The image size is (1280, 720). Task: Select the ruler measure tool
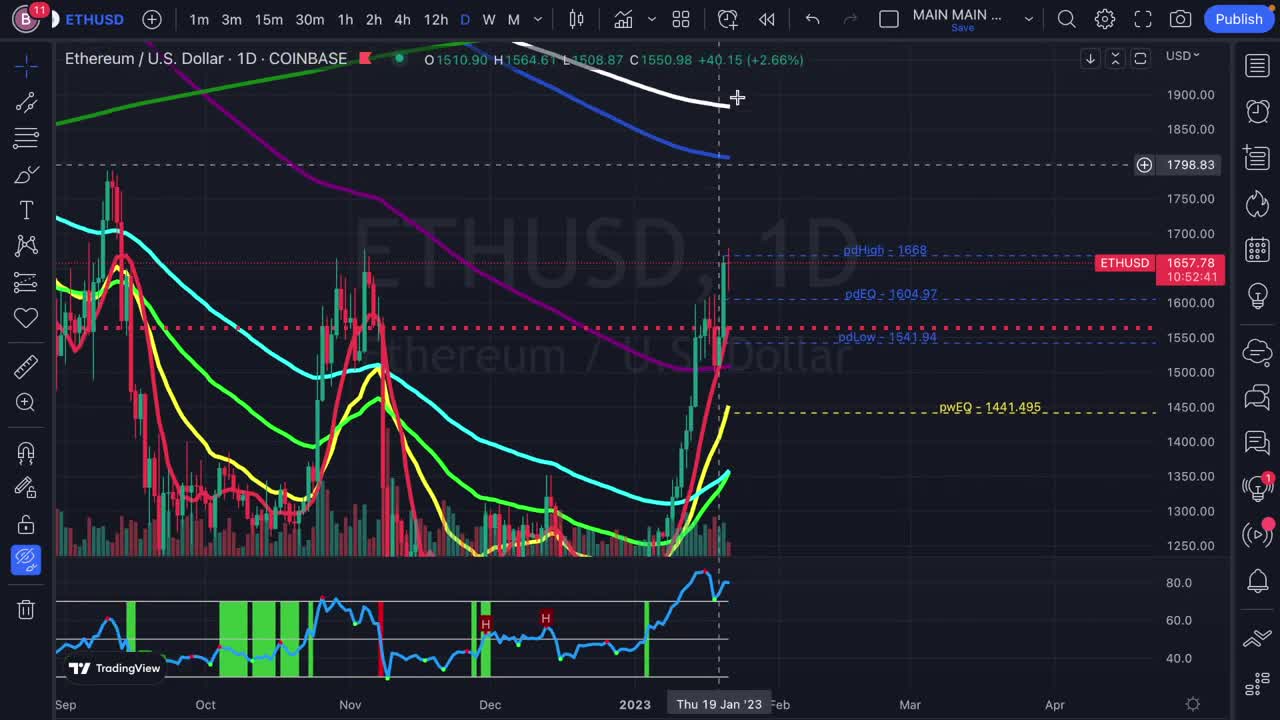pyautogui.click(x=26, y=366)
